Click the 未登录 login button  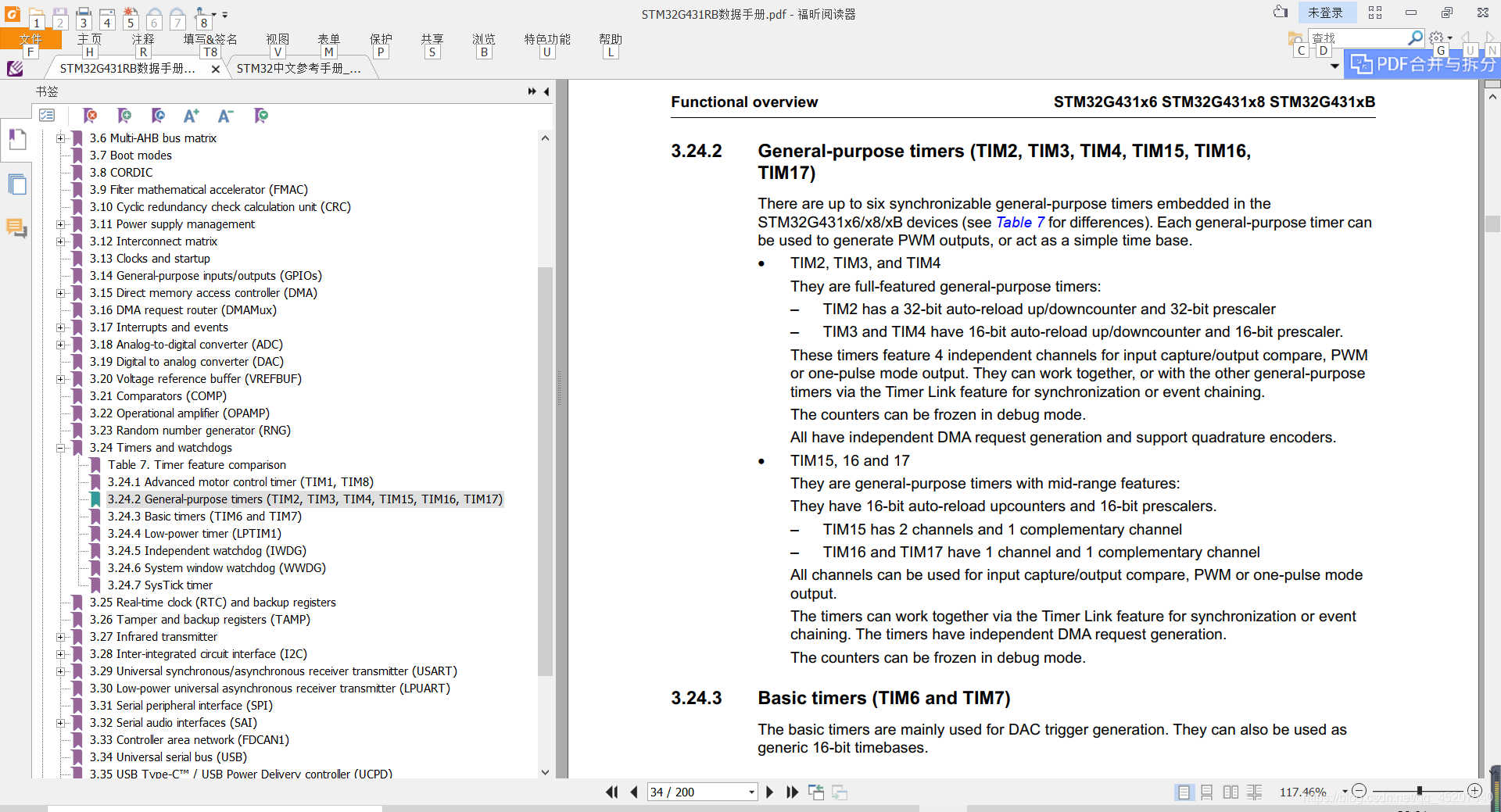click(x=1326, y=13)
